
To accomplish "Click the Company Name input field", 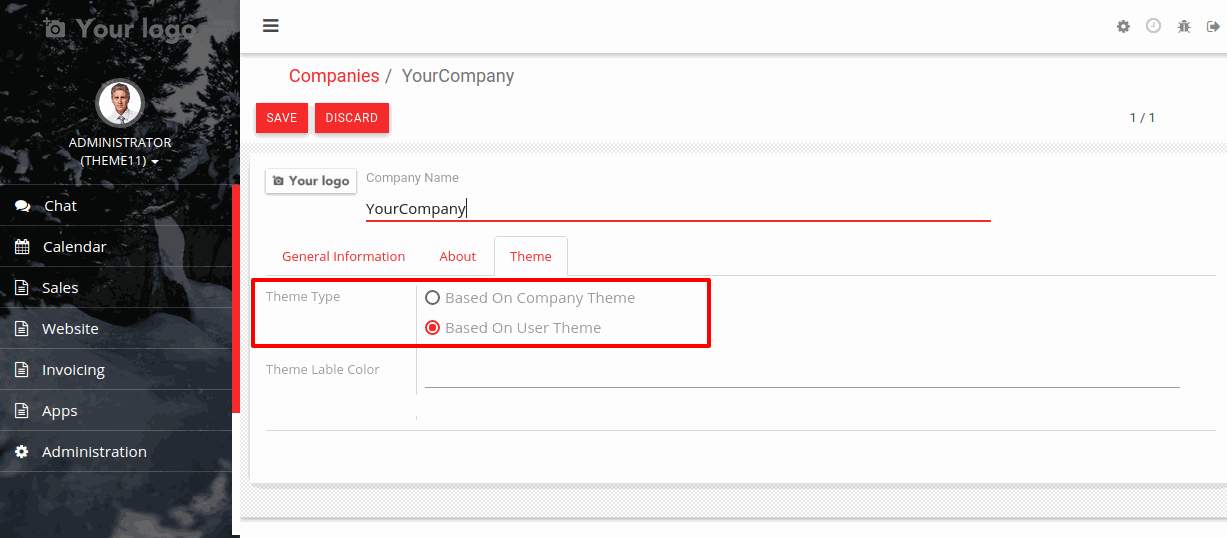I will pos(678,209).
